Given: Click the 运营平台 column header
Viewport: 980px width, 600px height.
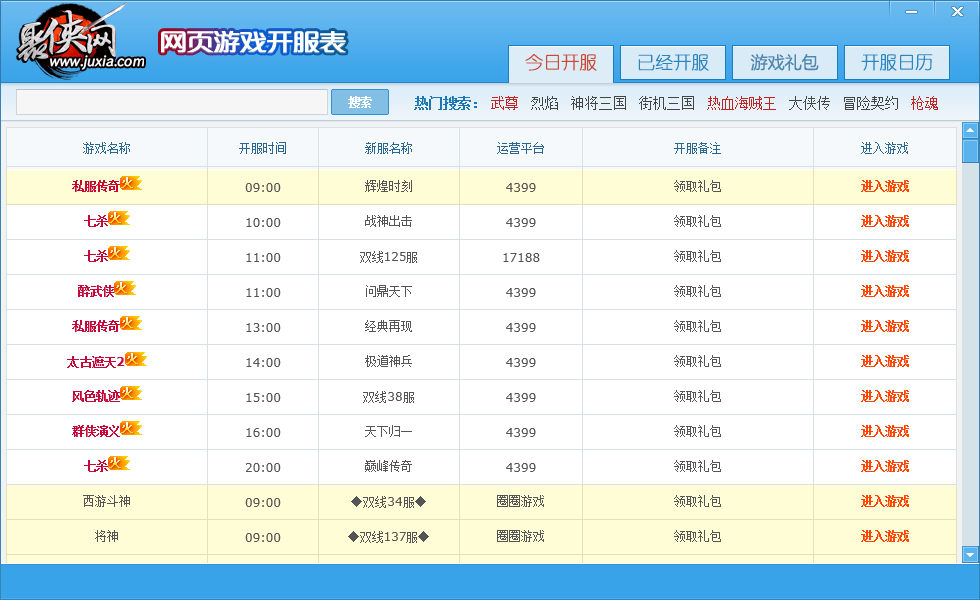Looking at the screenshot, I should pyautogui.click(x=521, y=148).
